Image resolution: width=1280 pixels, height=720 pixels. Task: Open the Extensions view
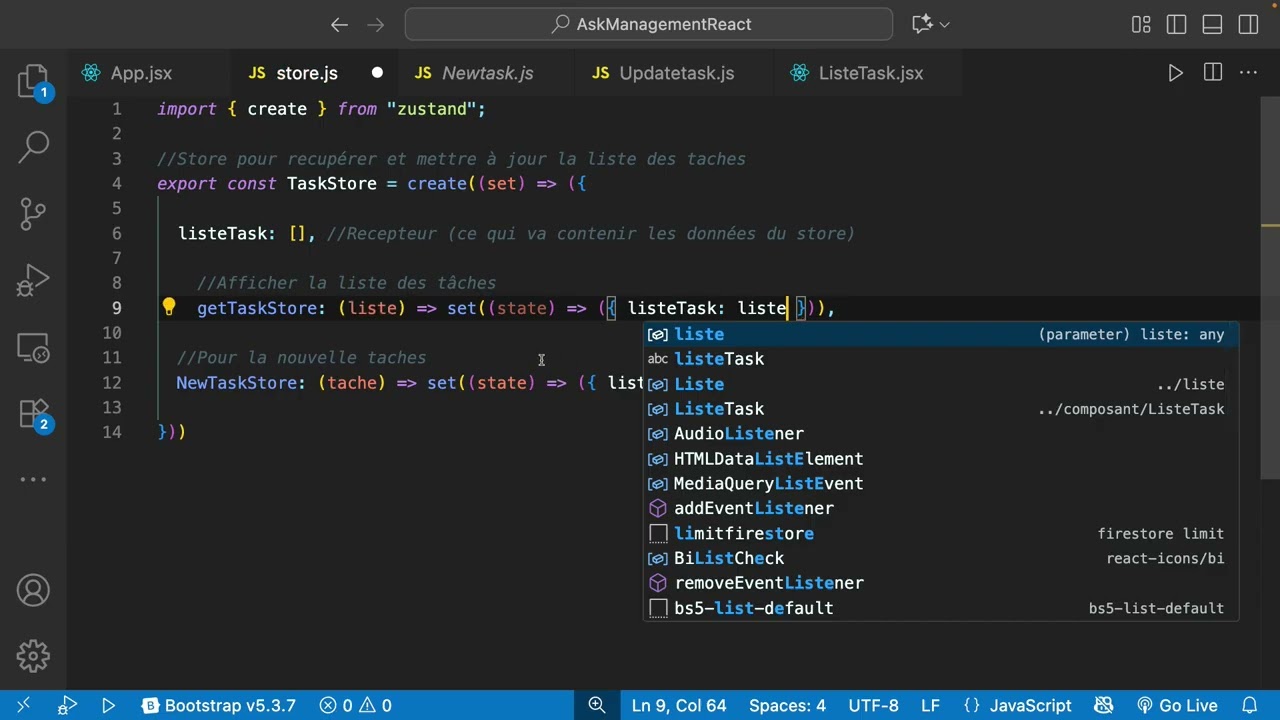33,413
